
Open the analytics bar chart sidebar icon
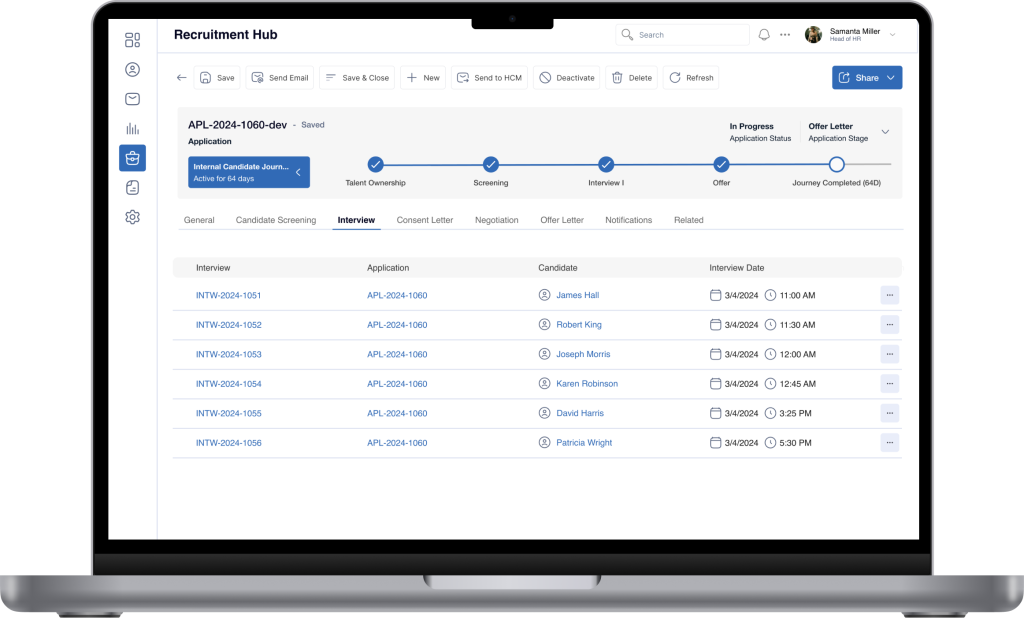coord(133,129)
